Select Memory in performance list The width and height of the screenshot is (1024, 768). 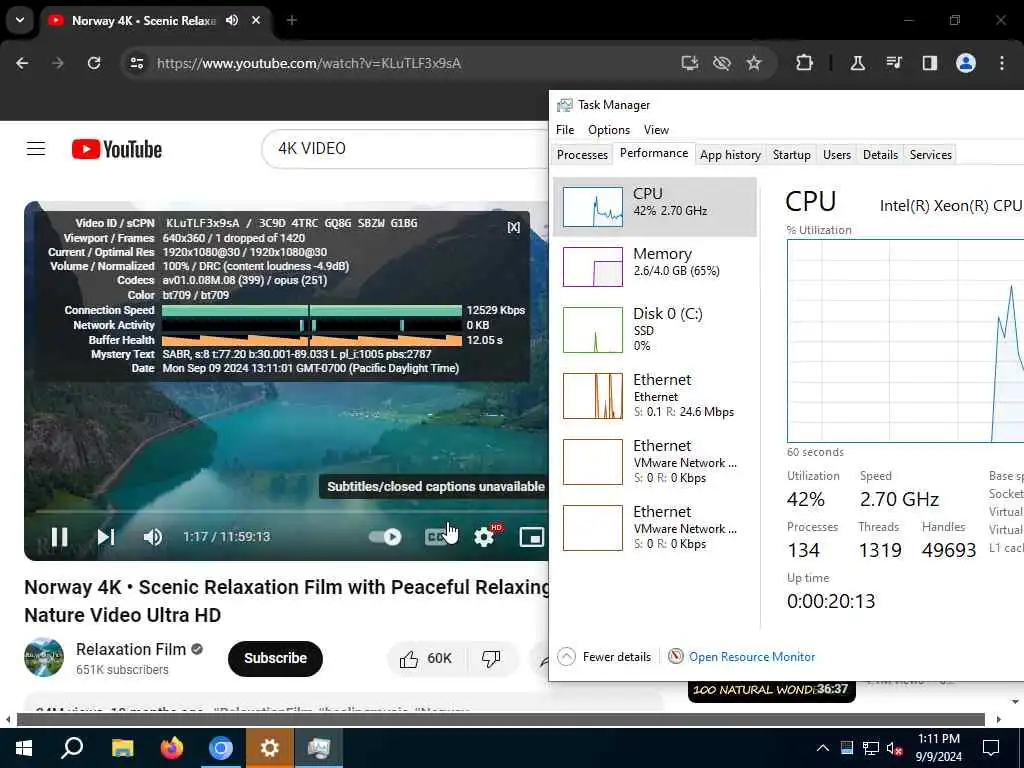coord(654,266)
